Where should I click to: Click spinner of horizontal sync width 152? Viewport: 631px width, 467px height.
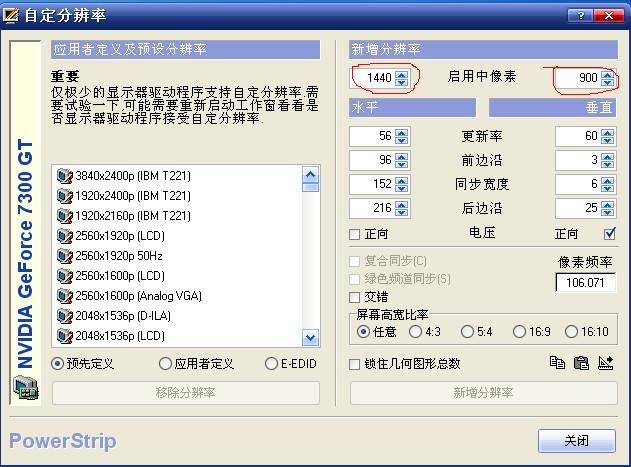[x=402, y=184]
